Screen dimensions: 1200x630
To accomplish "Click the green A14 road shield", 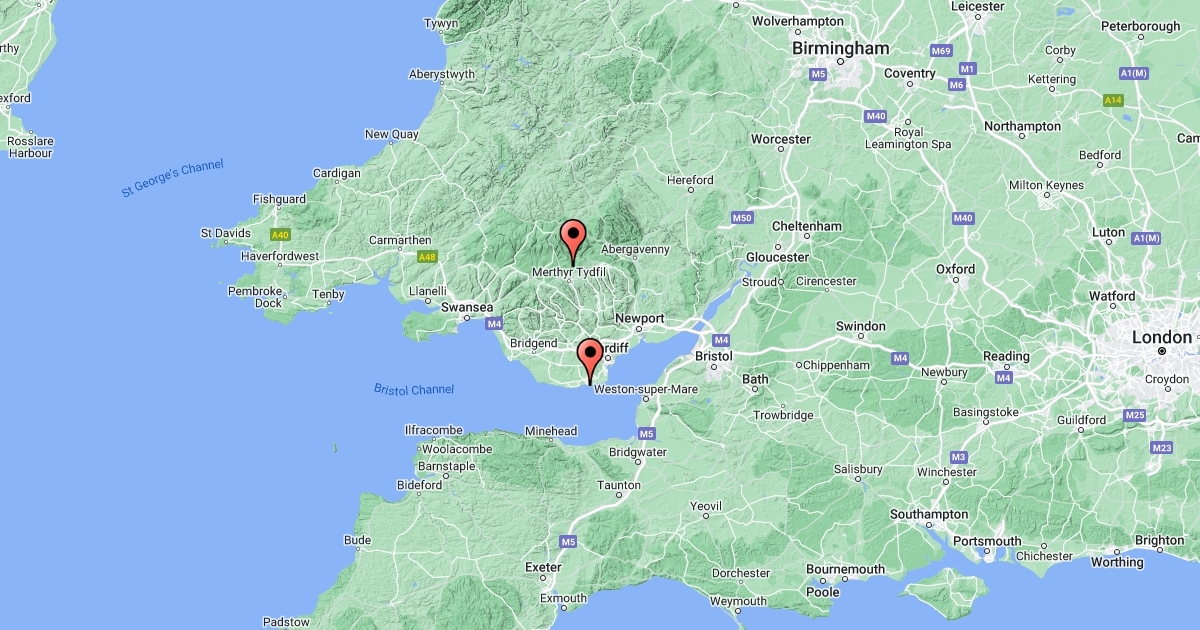I will click(x=1113, y=100).
